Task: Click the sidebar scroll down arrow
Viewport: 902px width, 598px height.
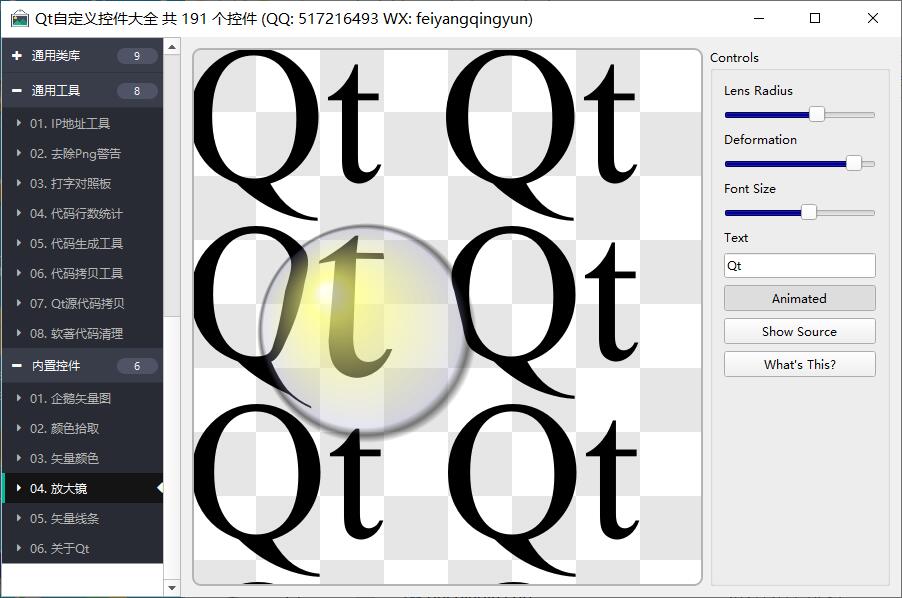Action: (172, 589)
